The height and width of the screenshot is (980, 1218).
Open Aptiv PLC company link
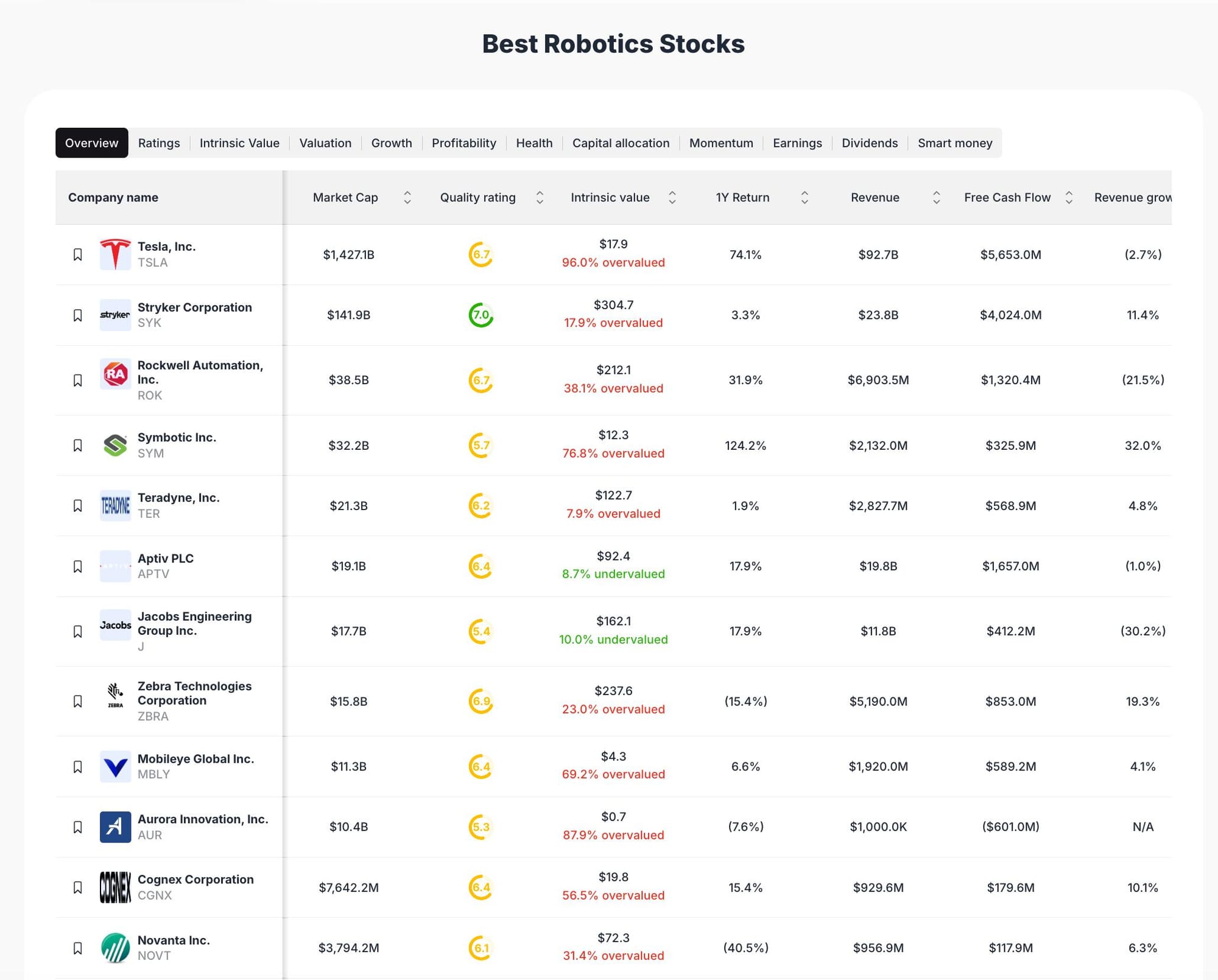166,558
